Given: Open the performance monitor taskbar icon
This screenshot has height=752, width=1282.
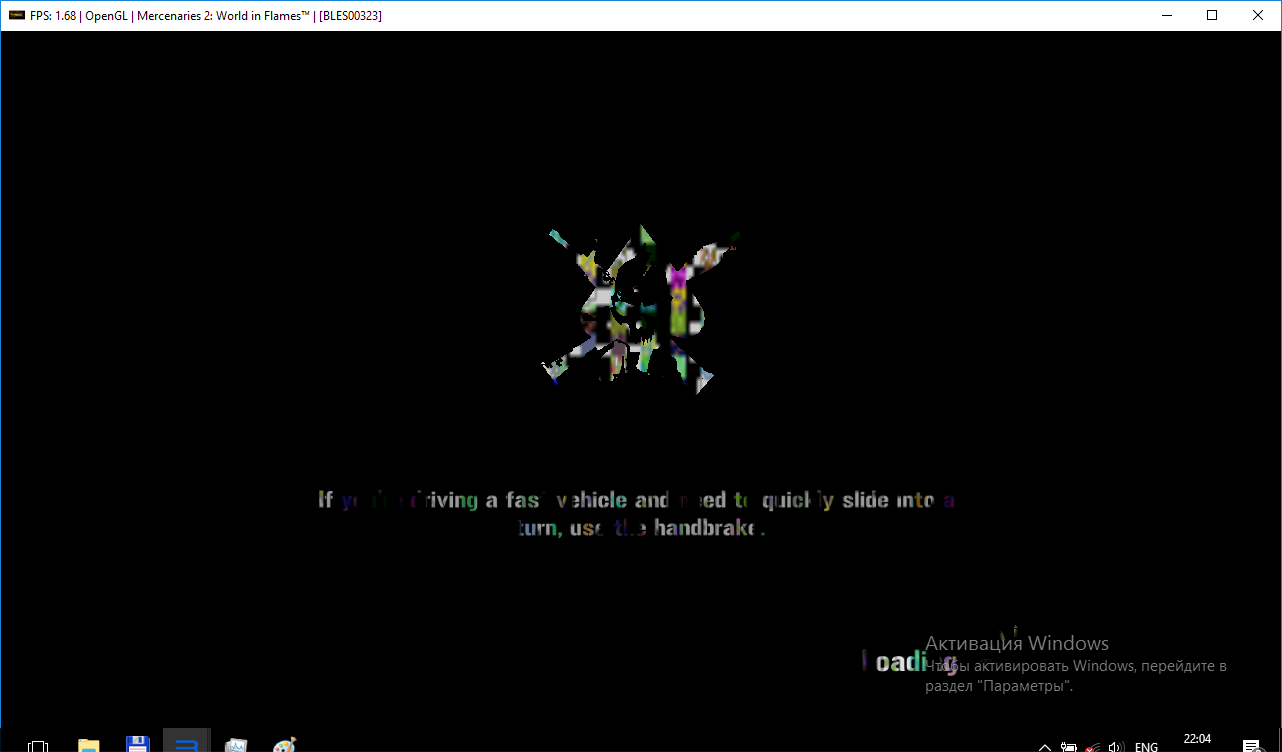Looking at the screenshot, I should tap(236, 744).
